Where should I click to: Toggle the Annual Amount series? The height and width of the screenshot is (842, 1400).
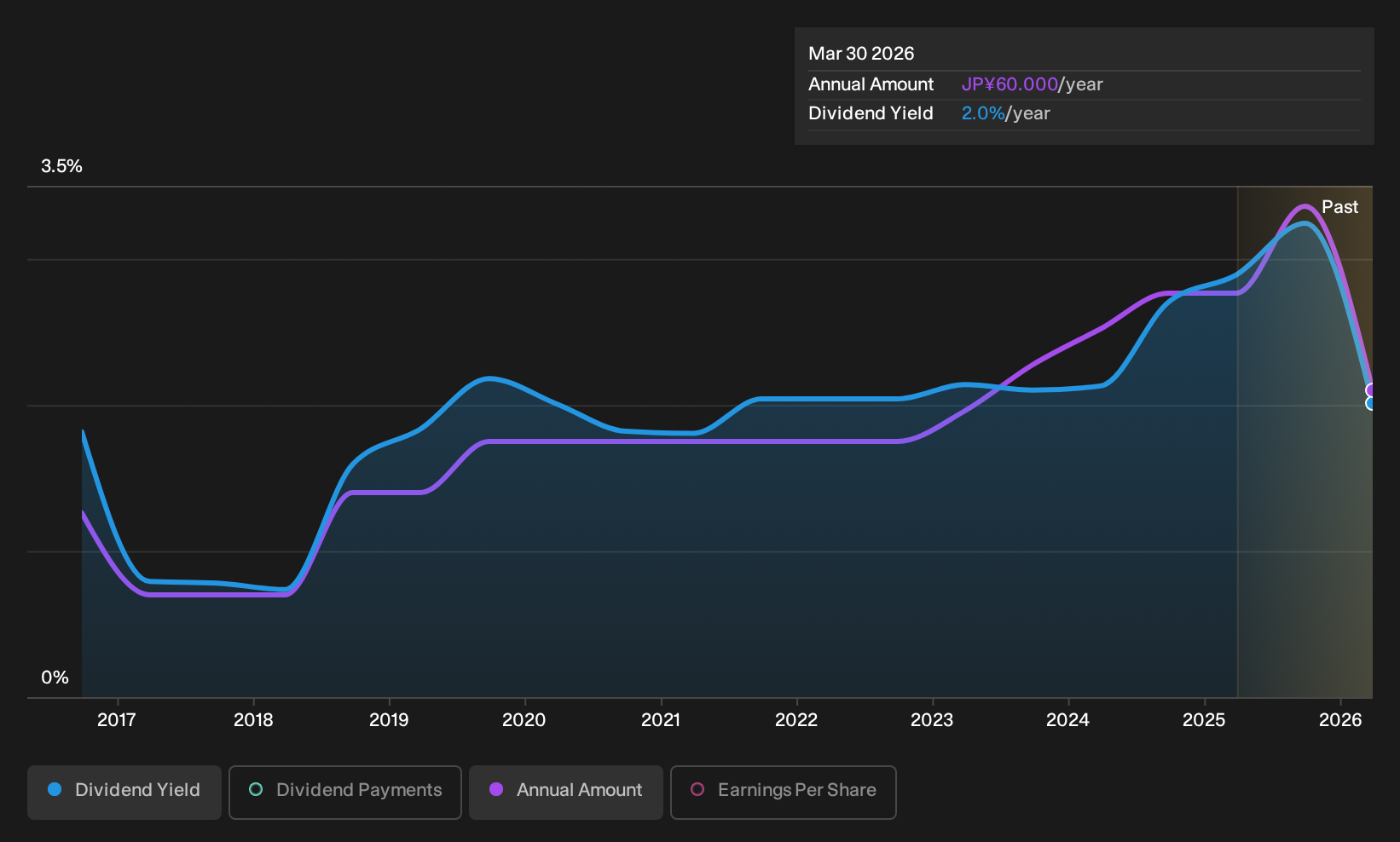566,792
